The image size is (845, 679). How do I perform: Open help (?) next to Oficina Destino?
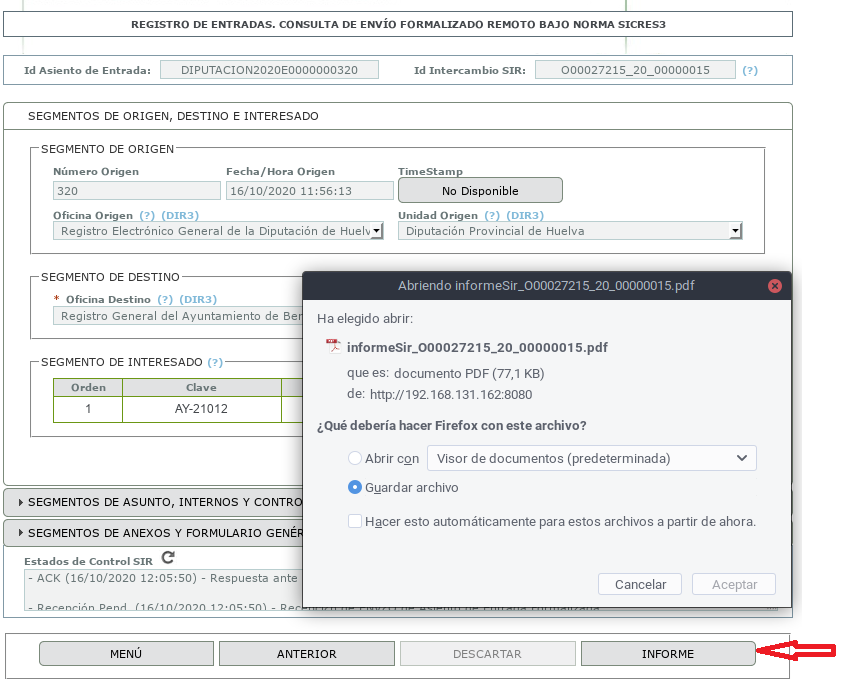[165, 299]
